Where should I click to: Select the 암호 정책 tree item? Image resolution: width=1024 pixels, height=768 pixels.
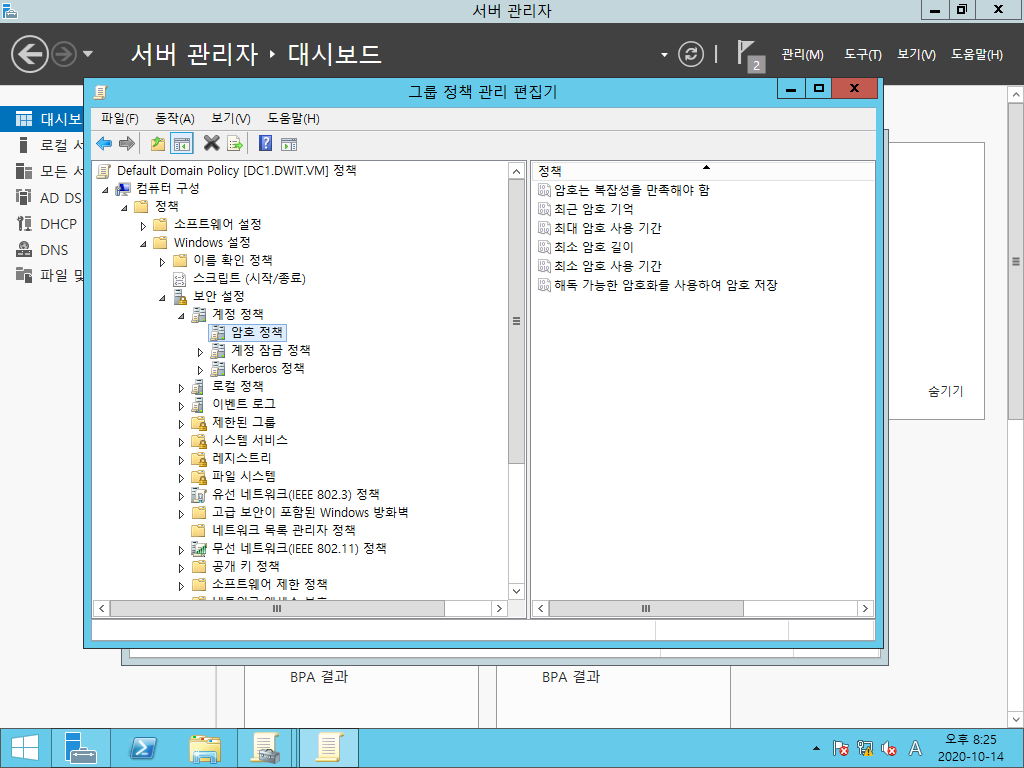257,332
